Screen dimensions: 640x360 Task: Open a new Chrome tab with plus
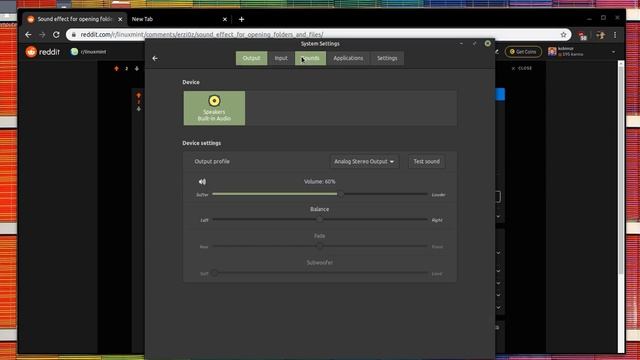coord(241,19)
